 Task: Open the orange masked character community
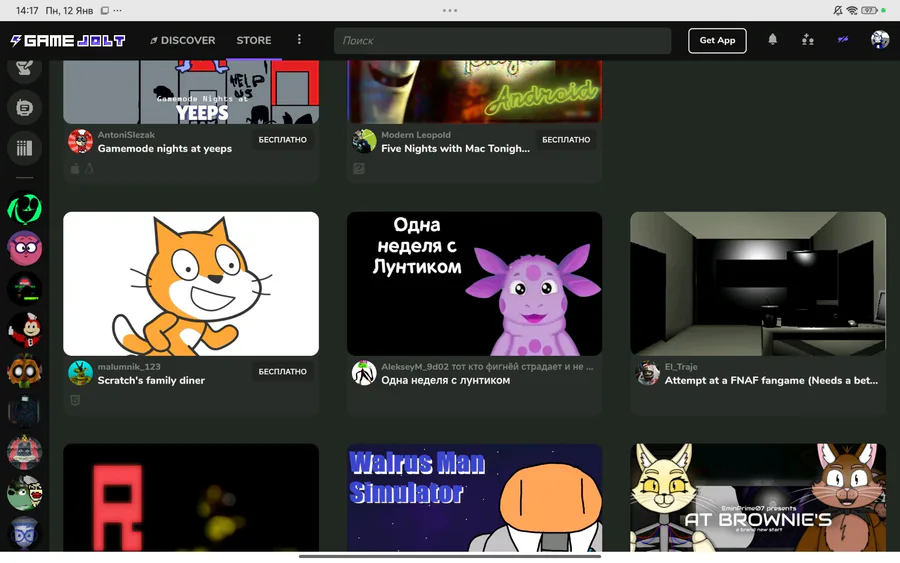[24, 370]
